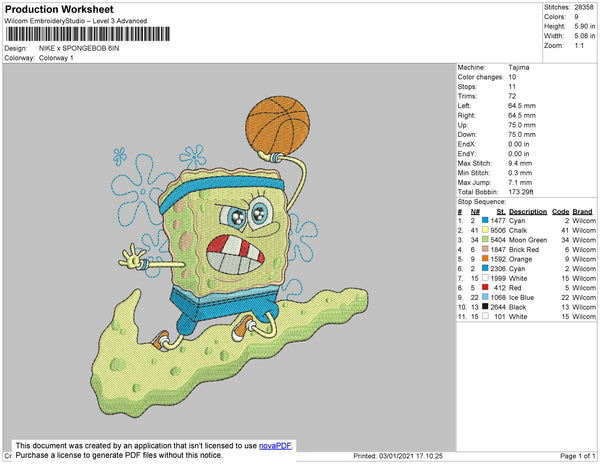Click the 'Left:' label
This screenshot has height=464, width=600.
pos(464,106)
